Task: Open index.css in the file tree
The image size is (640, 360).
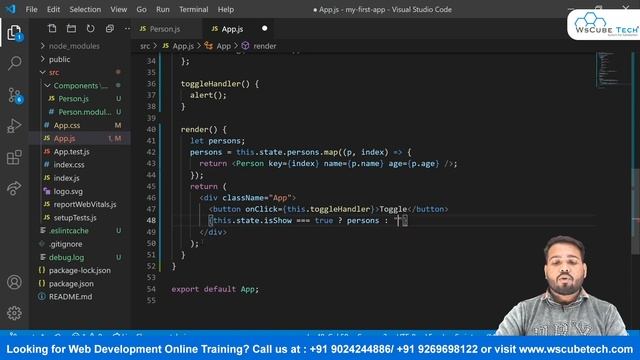Action: [69, 165]
